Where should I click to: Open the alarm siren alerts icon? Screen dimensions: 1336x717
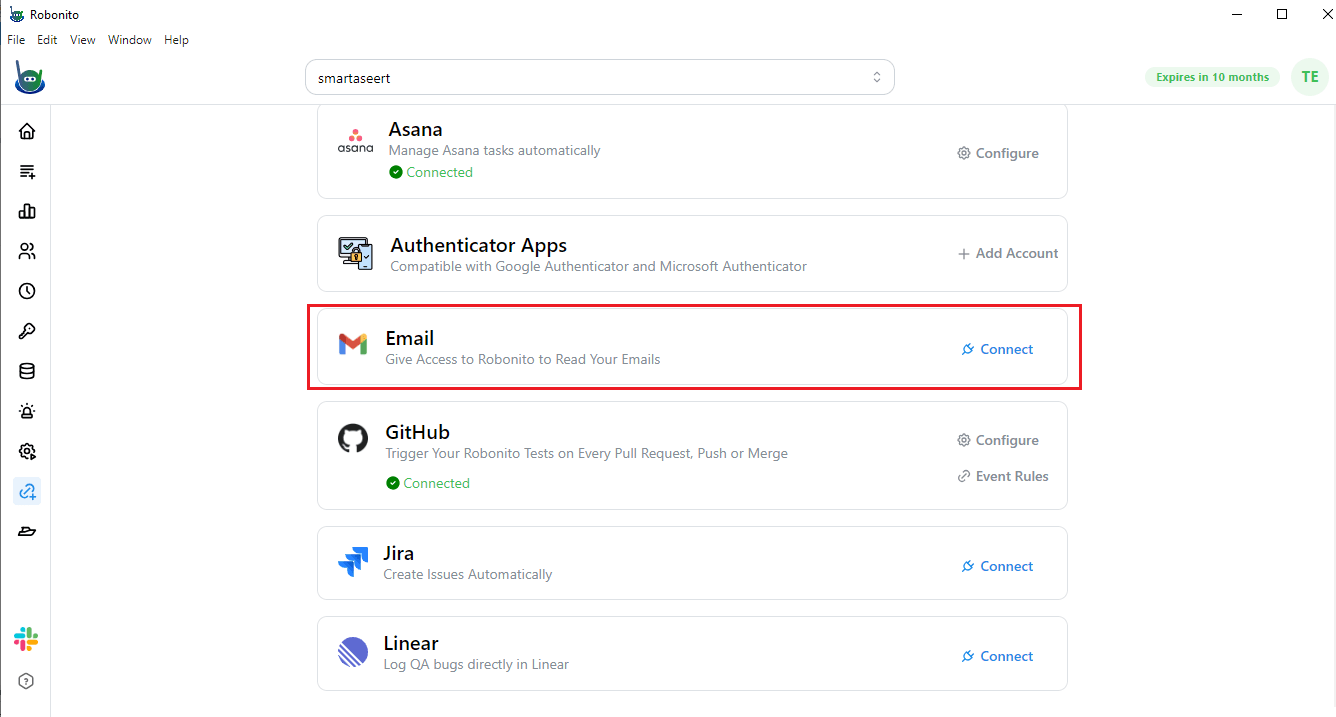(x=27, y=411)
